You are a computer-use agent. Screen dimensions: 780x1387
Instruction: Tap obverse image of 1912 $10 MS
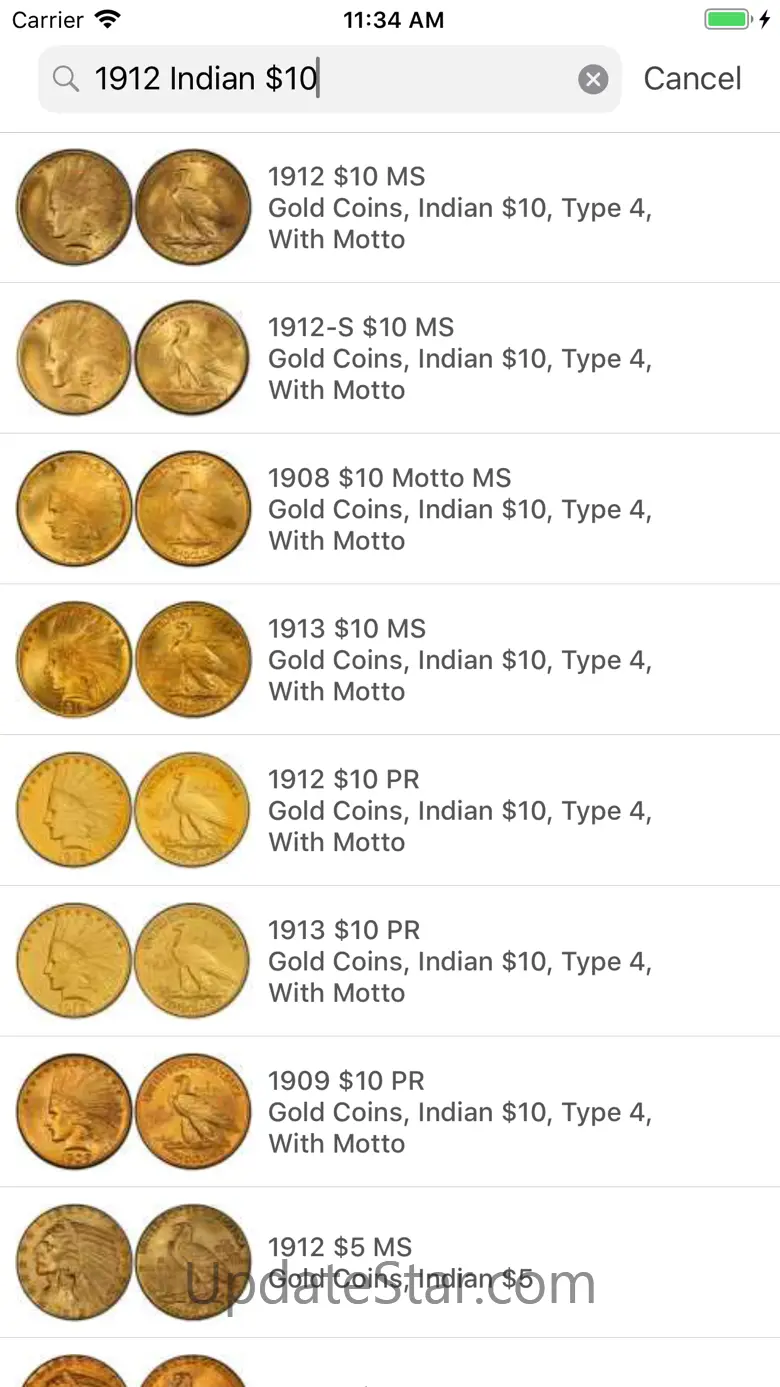74,207
